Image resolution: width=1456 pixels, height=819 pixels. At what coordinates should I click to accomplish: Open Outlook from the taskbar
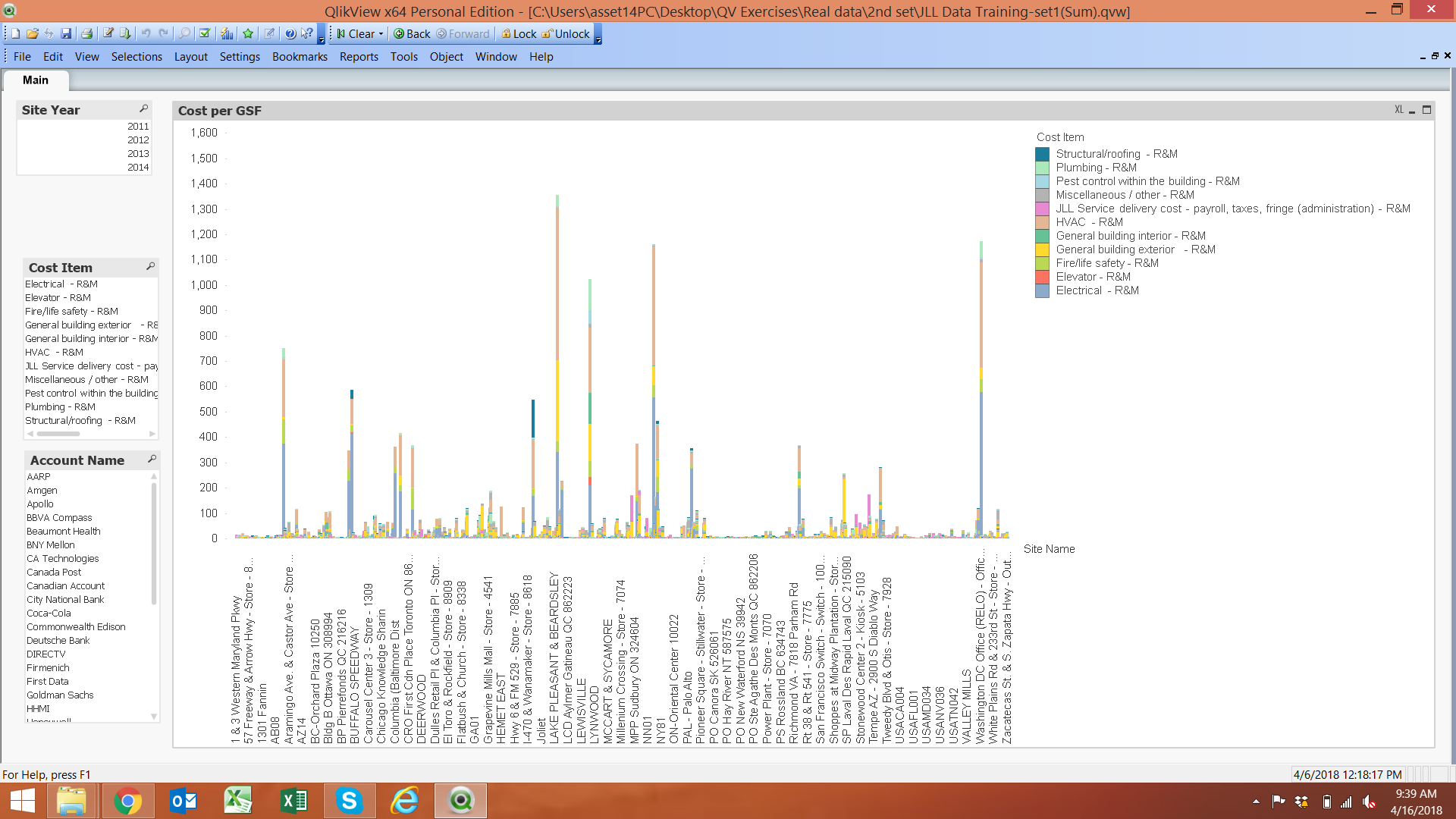183,801
